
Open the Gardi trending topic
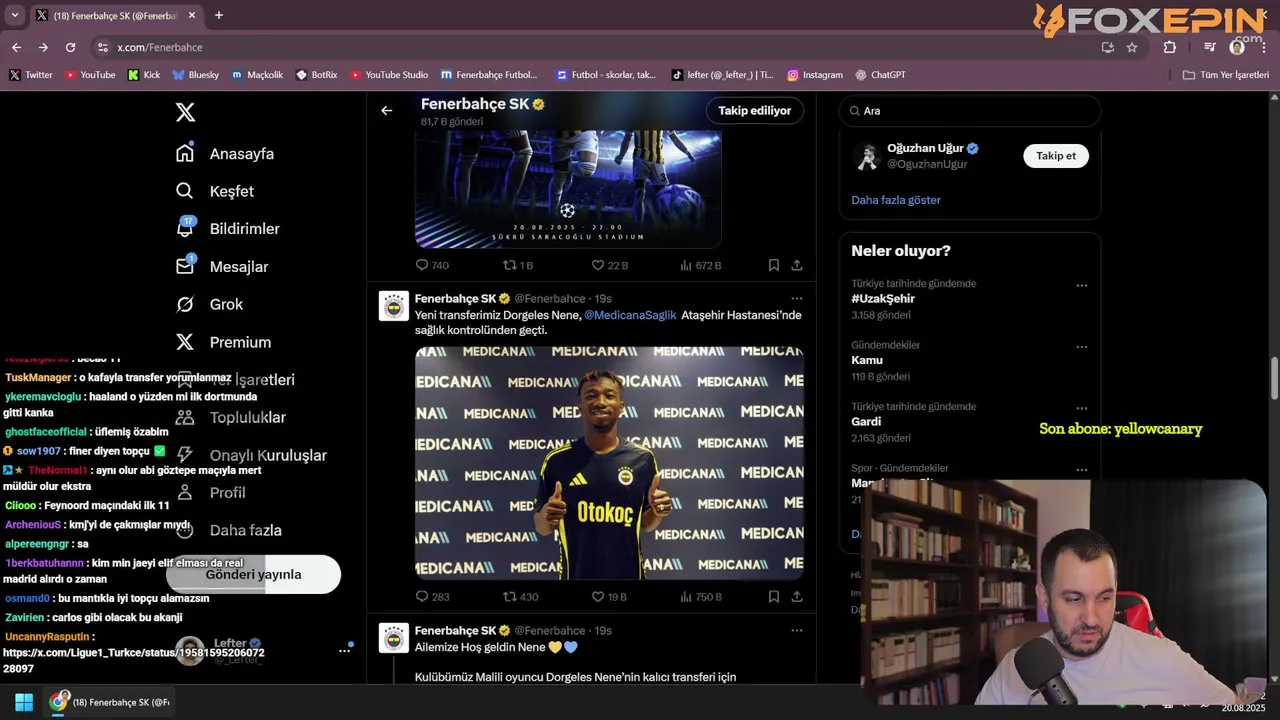tap(866, 422)
